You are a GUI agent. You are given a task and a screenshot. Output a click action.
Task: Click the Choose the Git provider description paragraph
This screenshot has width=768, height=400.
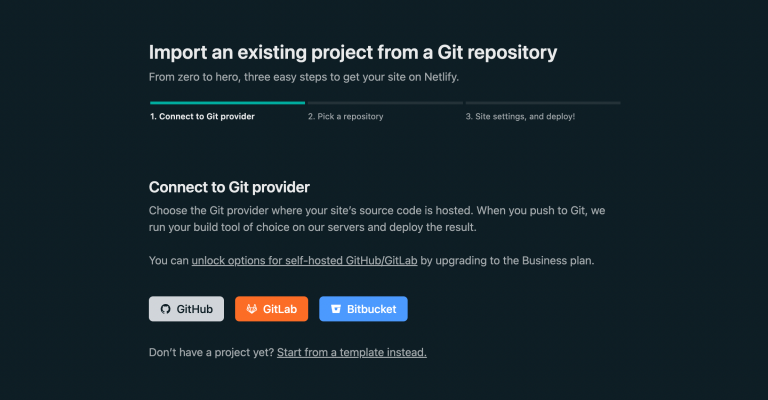377,219
